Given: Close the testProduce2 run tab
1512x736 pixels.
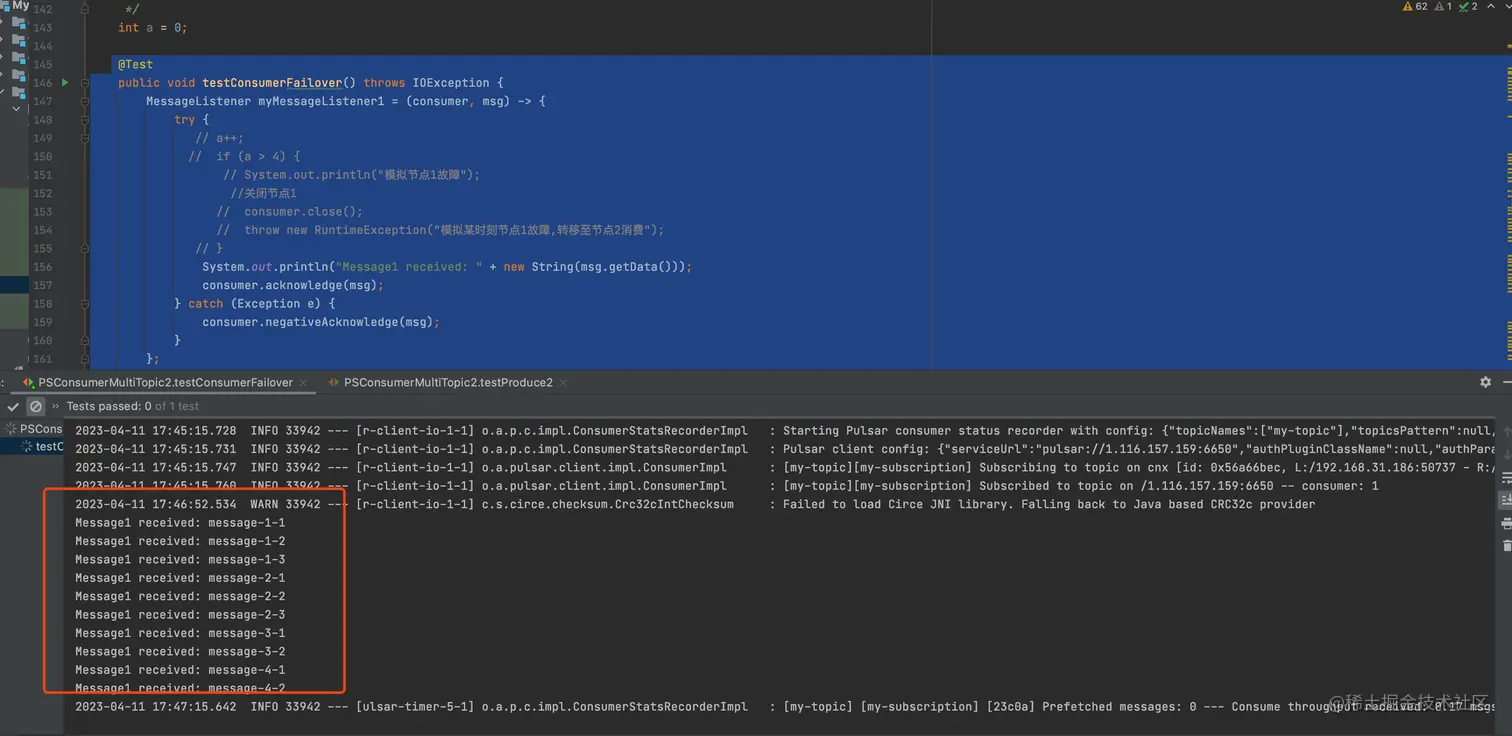Looking at the screenshot, I should click(563, 383).
